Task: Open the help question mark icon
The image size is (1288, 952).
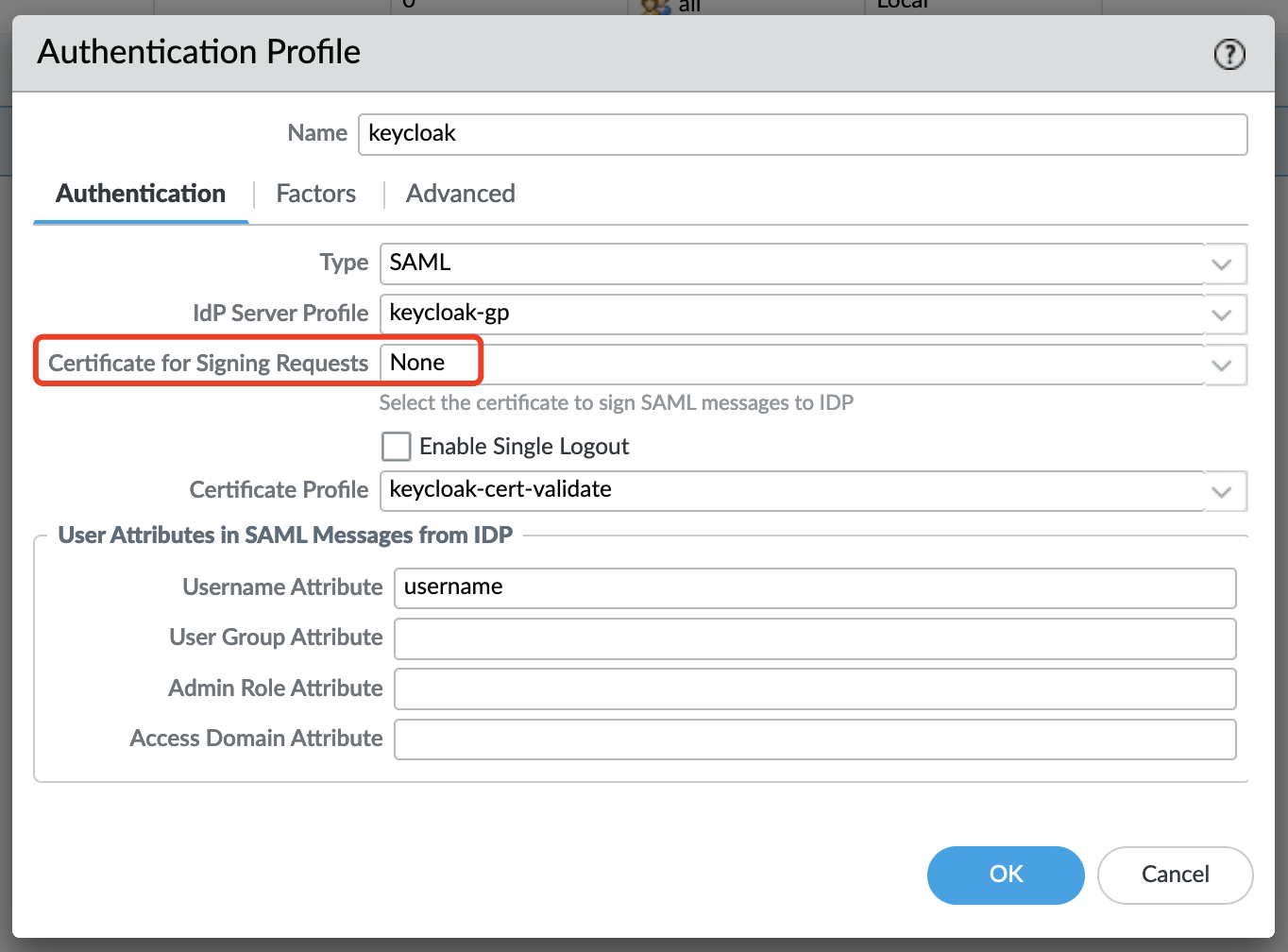Action: point(1229,54)
